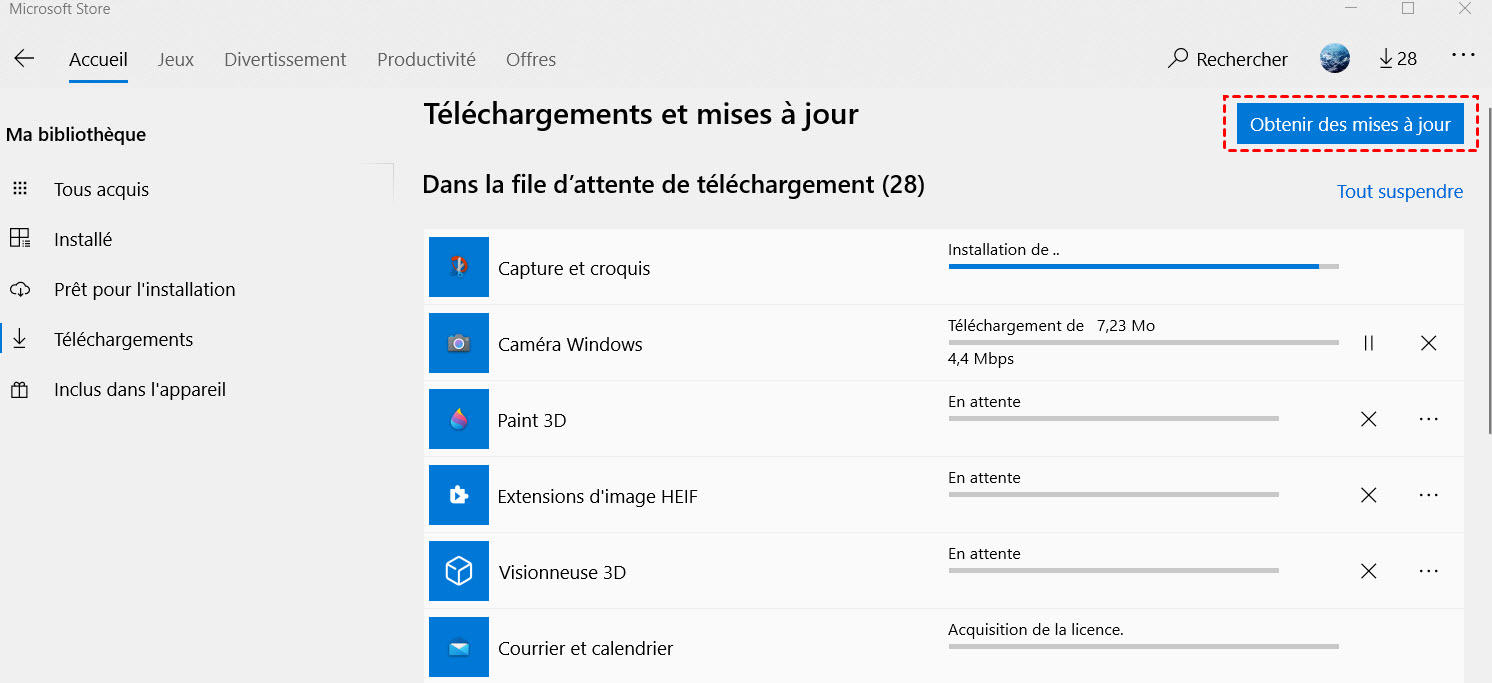Open the user profile avatar
Screen dimensions: 1492x683
pyautogui.click(x=1335, y=59)
